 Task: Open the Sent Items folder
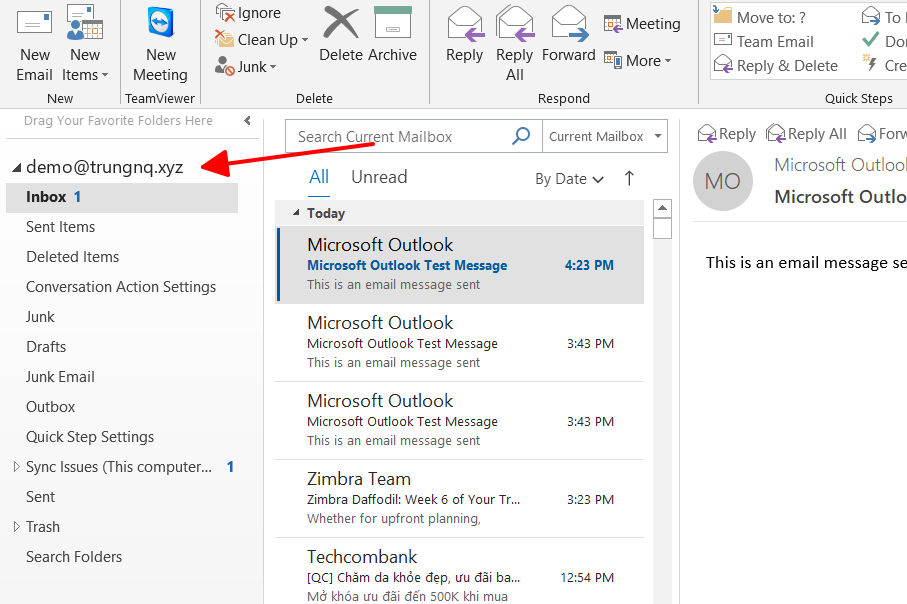60,227
